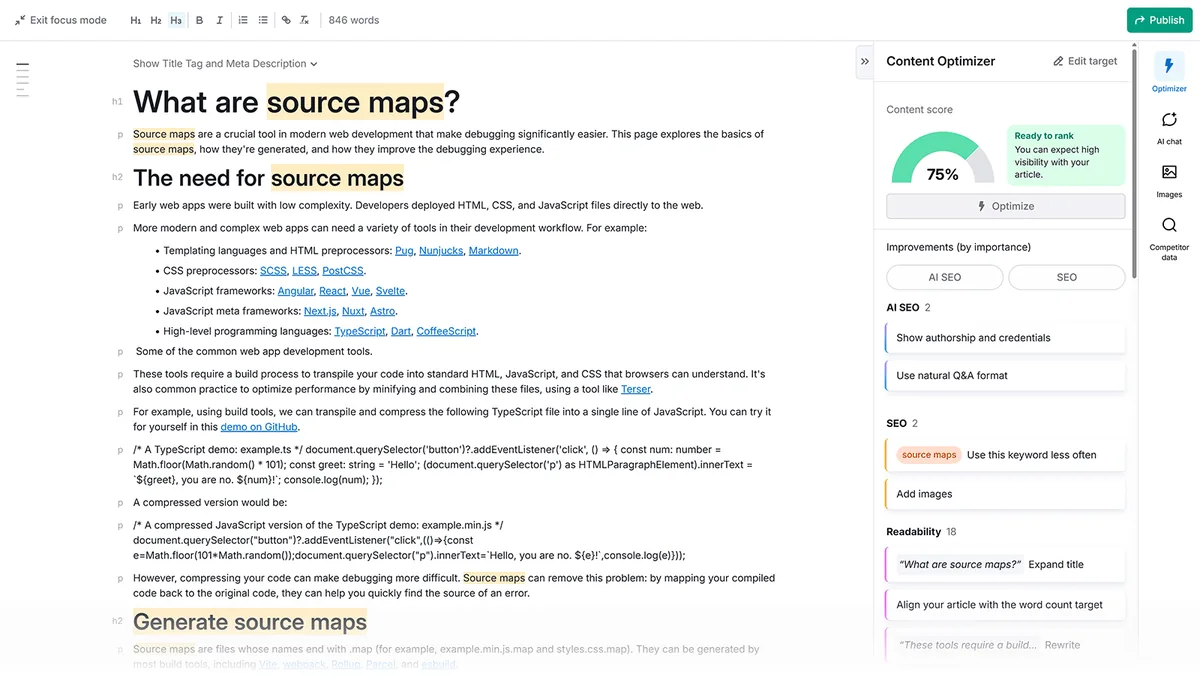Toggle Heading 3 formatting

point(176,20)
